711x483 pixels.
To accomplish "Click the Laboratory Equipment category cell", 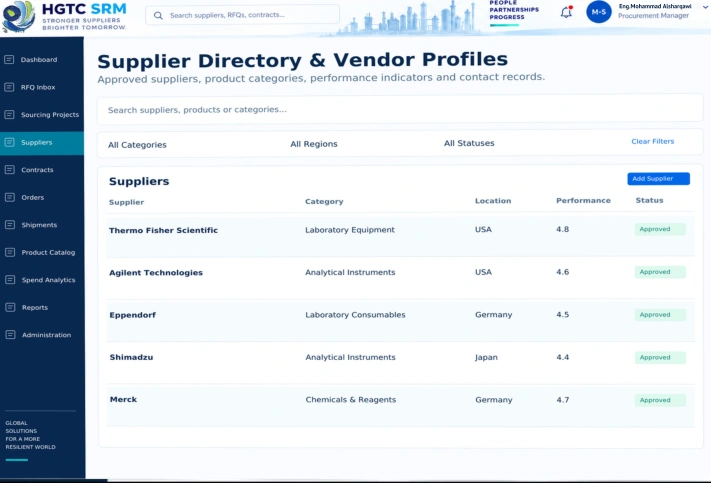I will coord(350,230).
